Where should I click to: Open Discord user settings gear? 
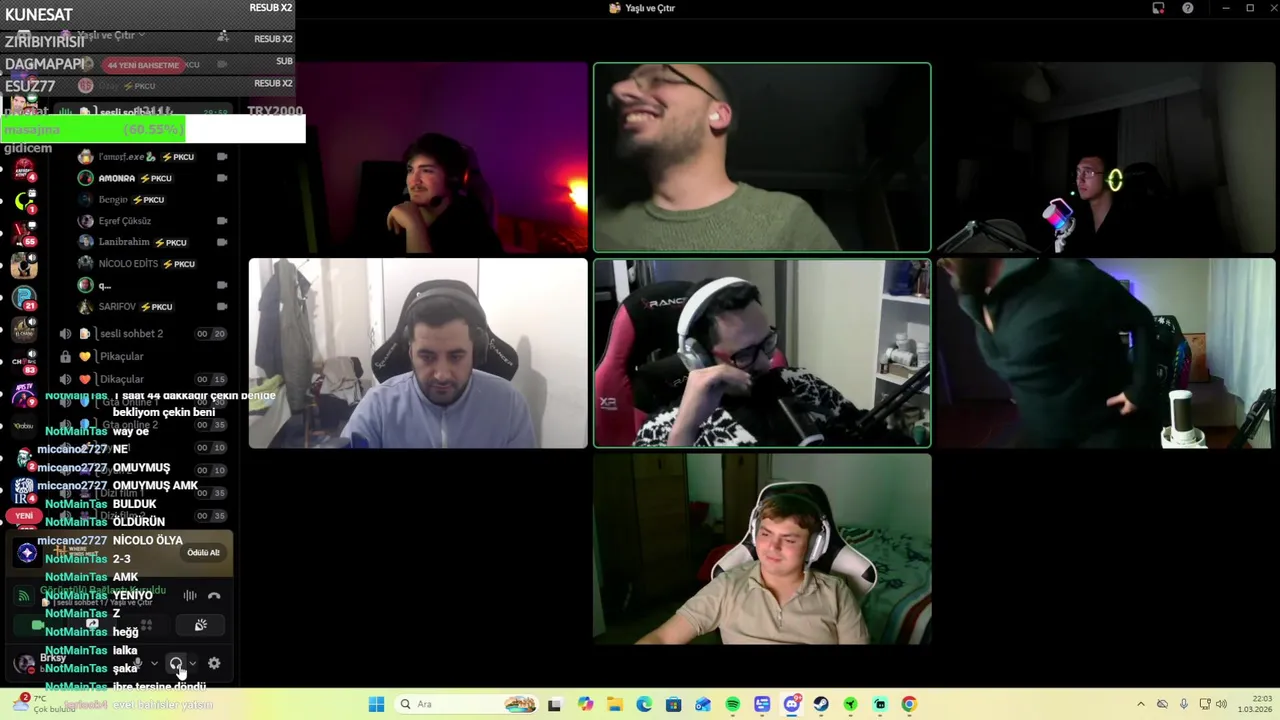point(214,663)
